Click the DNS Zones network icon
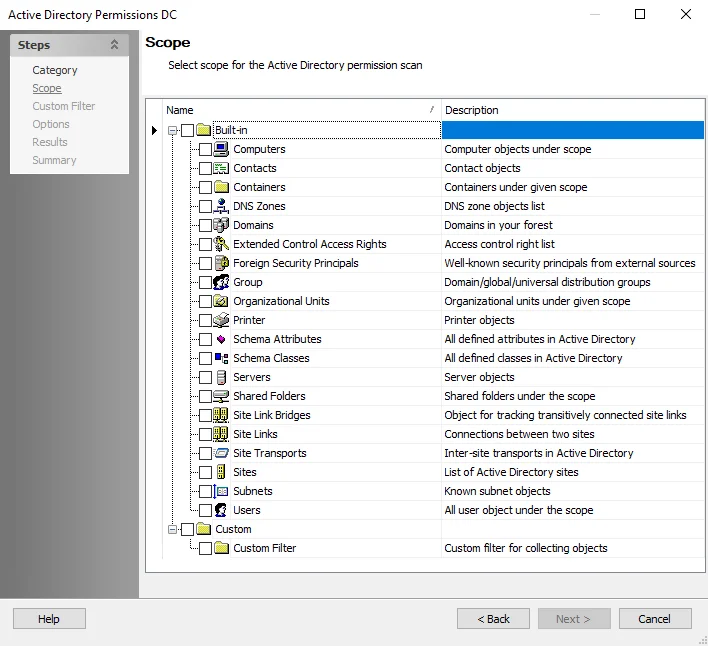 click(221, 206)
